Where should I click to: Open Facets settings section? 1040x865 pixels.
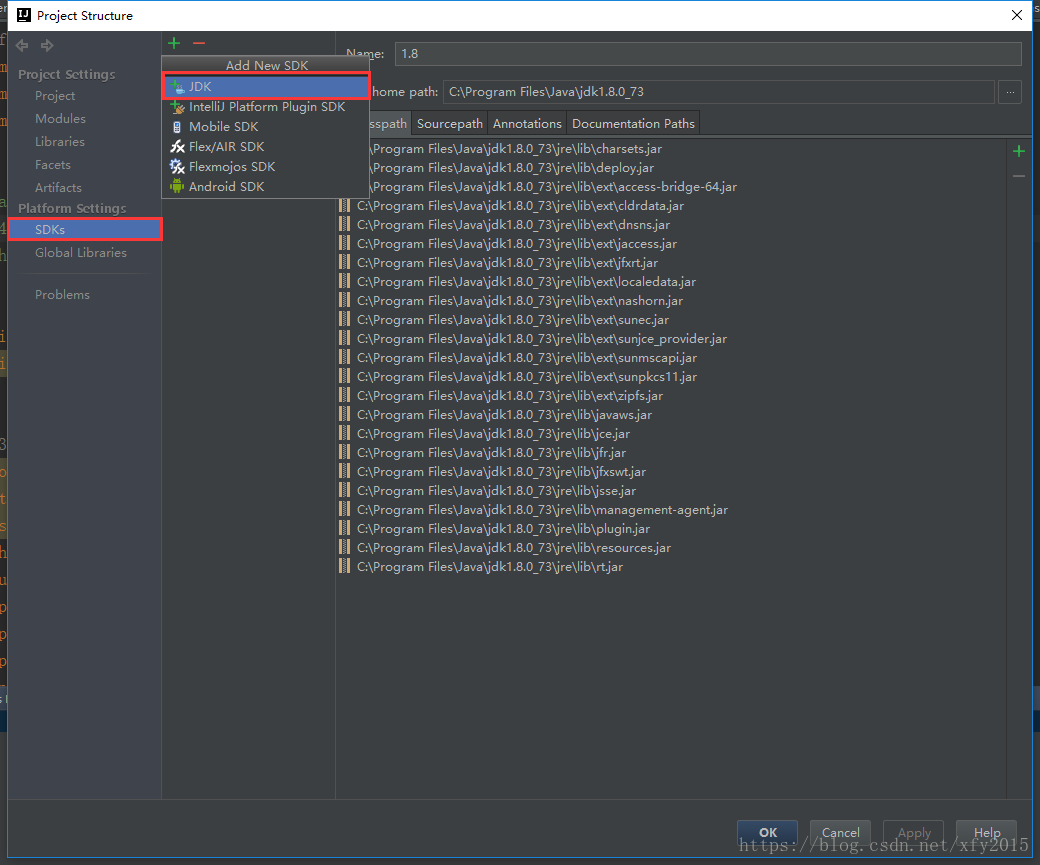tap(52, 165)
